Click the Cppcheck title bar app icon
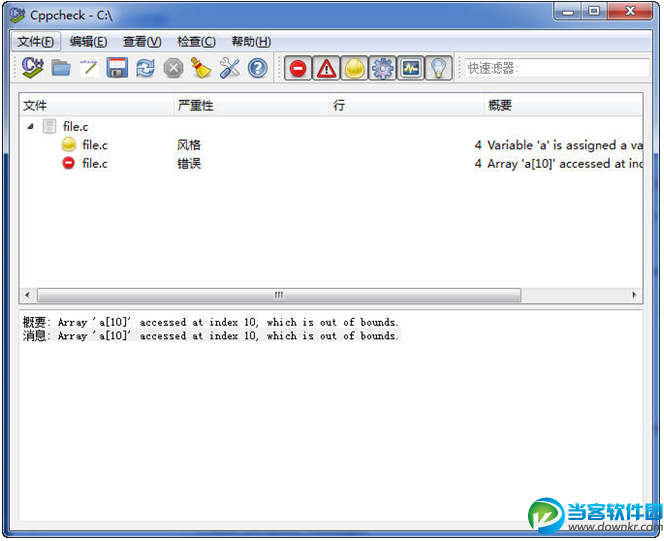This screenshot has height=541, width=664. 18,15
